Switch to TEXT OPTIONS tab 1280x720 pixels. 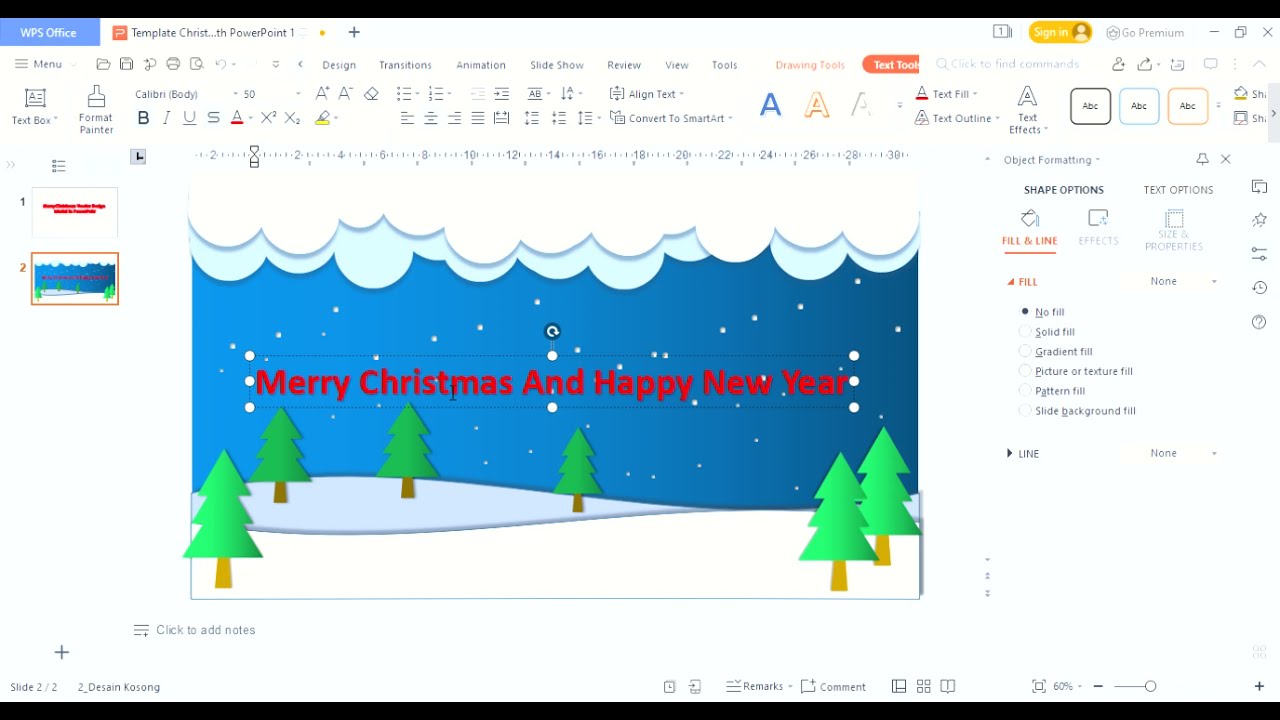pyautogui.click(x=1178, y=190)
